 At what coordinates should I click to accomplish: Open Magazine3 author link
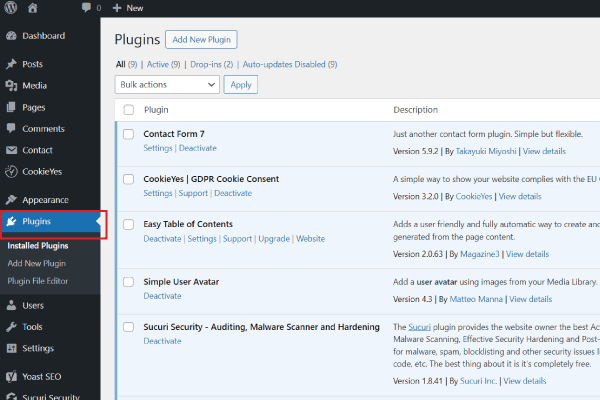pyautogui.click(x=479, y=254)
